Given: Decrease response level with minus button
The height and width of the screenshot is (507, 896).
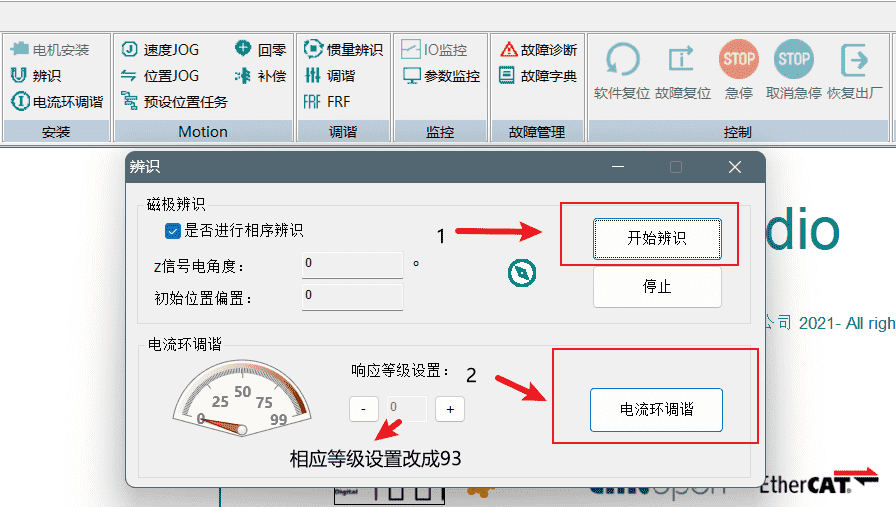Looking at the screenshot, I should pyautogui.click(x=363, y=408).
